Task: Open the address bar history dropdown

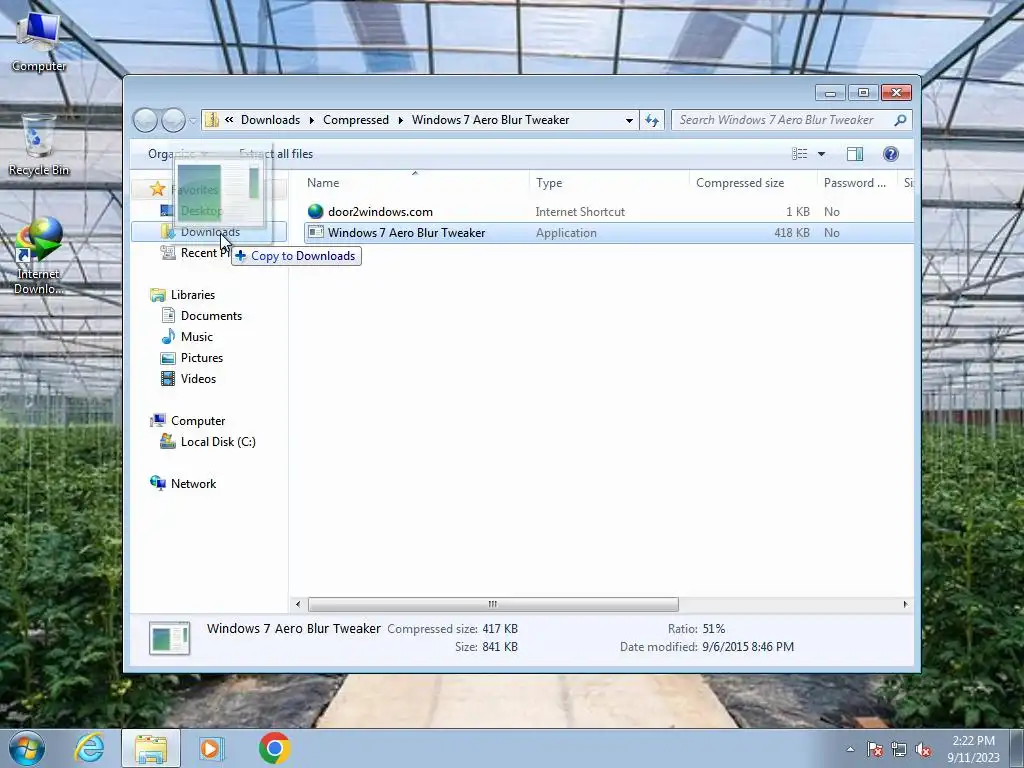Action: coord(629,120)
